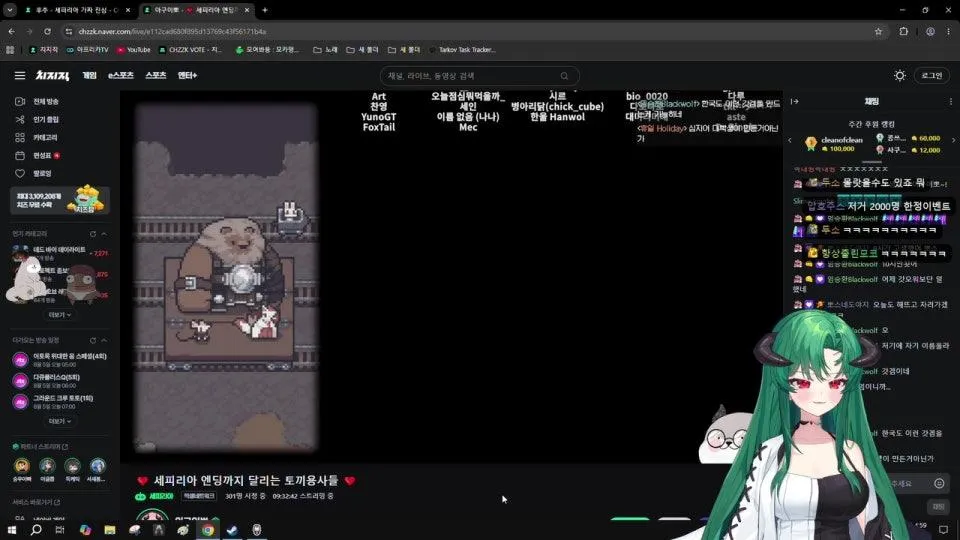The height and width of the screenshot is (540, 960).
Task: Open the hamburger menu beside Chzzk logo
Action: (20, 75)
